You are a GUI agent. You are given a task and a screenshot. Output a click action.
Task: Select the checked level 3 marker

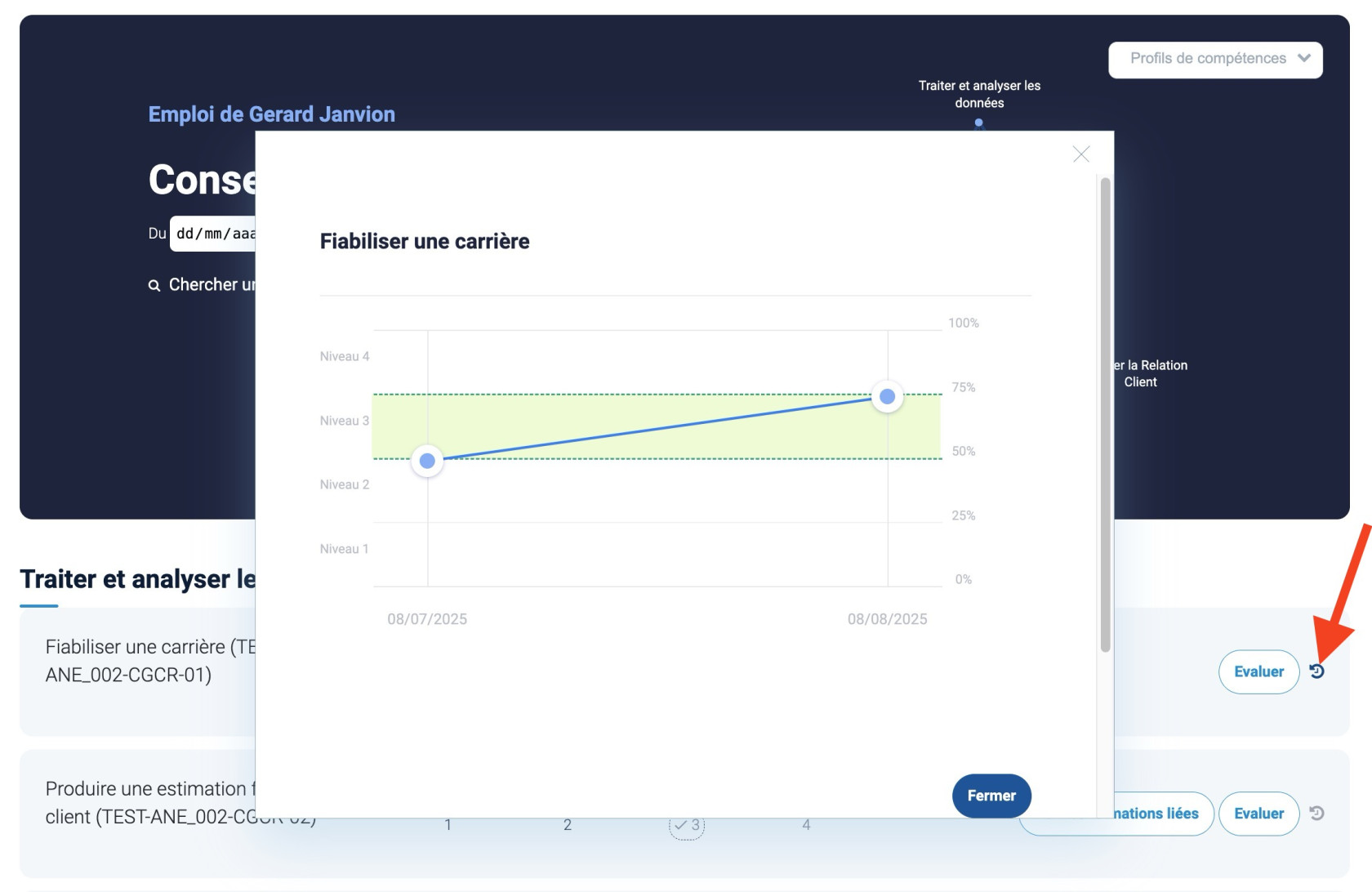point(687,825)
